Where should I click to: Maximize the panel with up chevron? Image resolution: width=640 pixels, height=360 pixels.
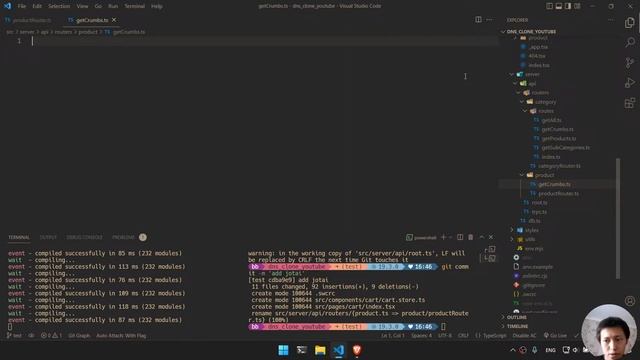click(482, 237)
